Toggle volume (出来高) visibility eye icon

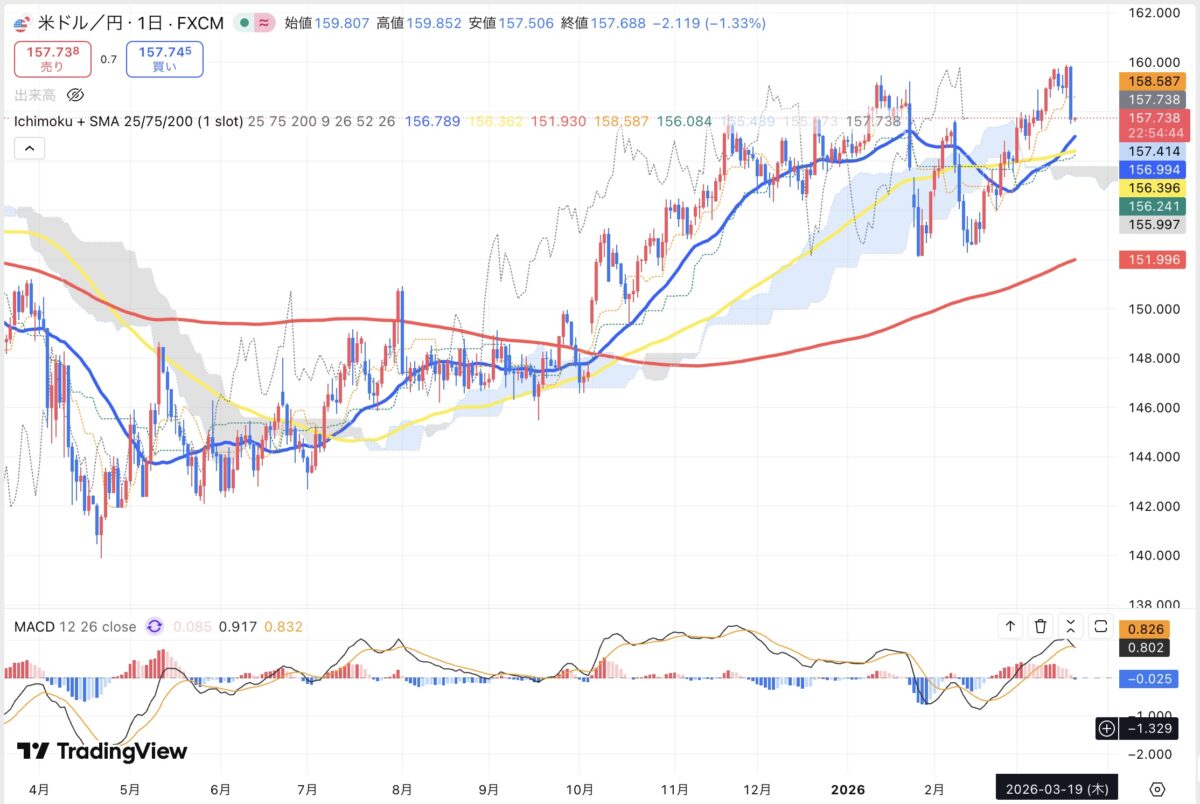pos(75,95)
